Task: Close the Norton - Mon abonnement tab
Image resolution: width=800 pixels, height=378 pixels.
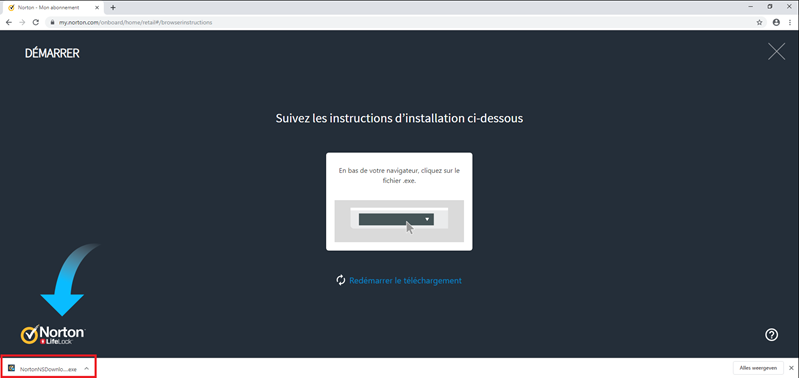Action: [x=97, y=8]
